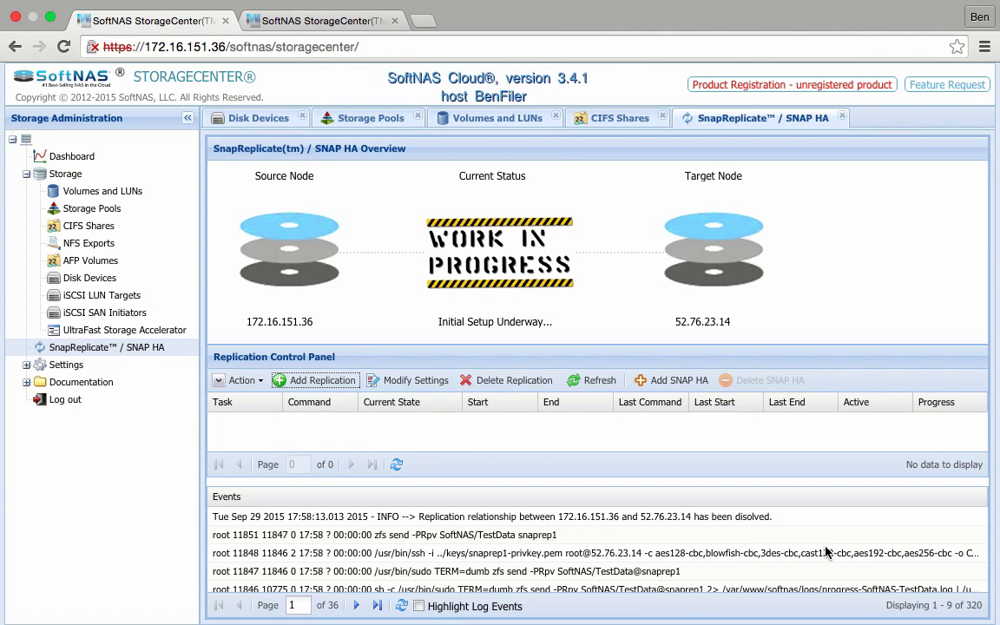
Task: Click the NFS Exports sidebar icon
Action: point(53,243)
